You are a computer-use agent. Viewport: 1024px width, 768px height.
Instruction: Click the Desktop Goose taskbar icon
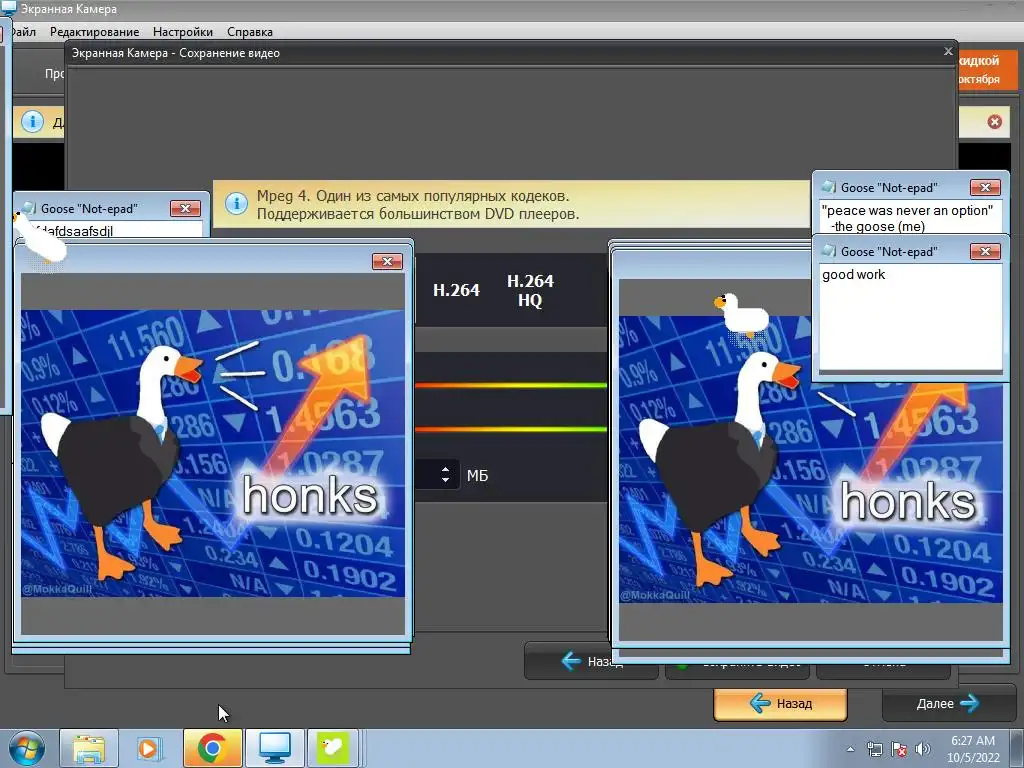[333, 748]
